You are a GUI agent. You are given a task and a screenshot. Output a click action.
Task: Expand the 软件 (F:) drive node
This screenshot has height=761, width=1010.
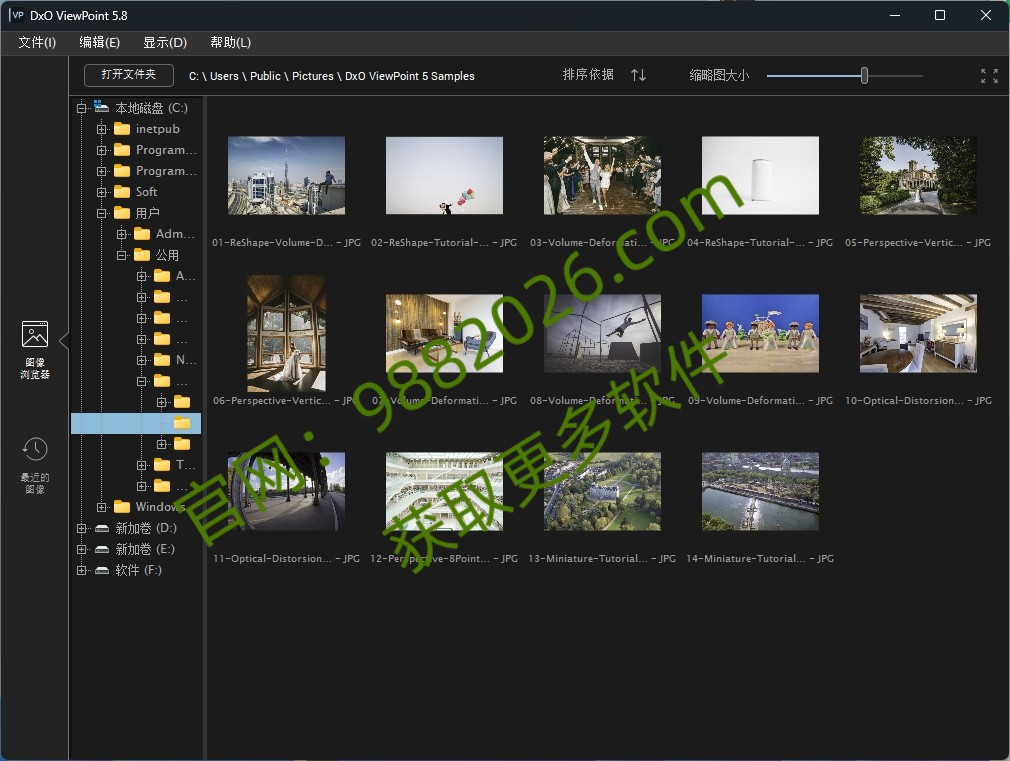[x=83, y=569]
